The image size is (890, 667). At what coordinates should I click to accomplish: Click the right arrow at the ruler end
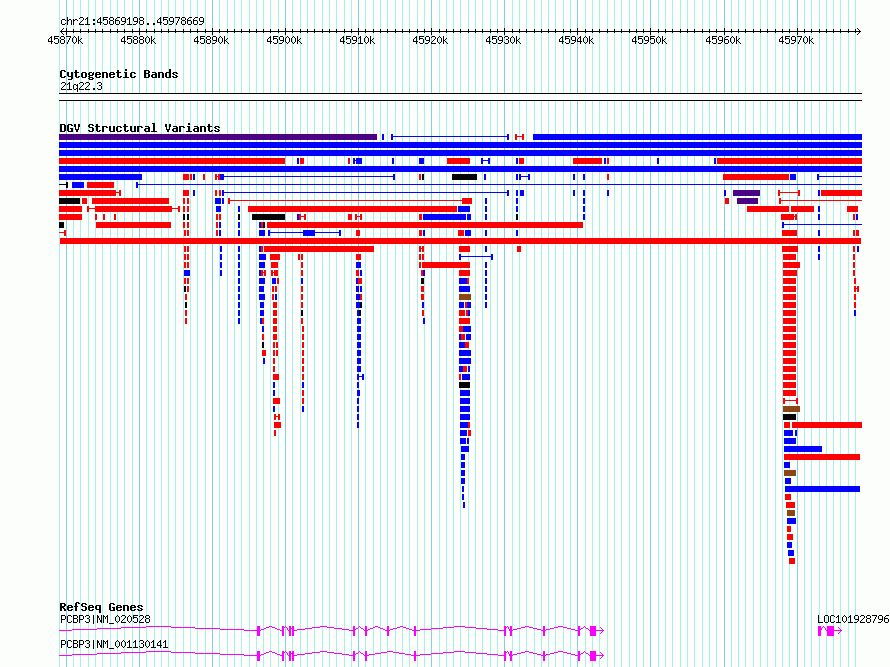[859, 31]
